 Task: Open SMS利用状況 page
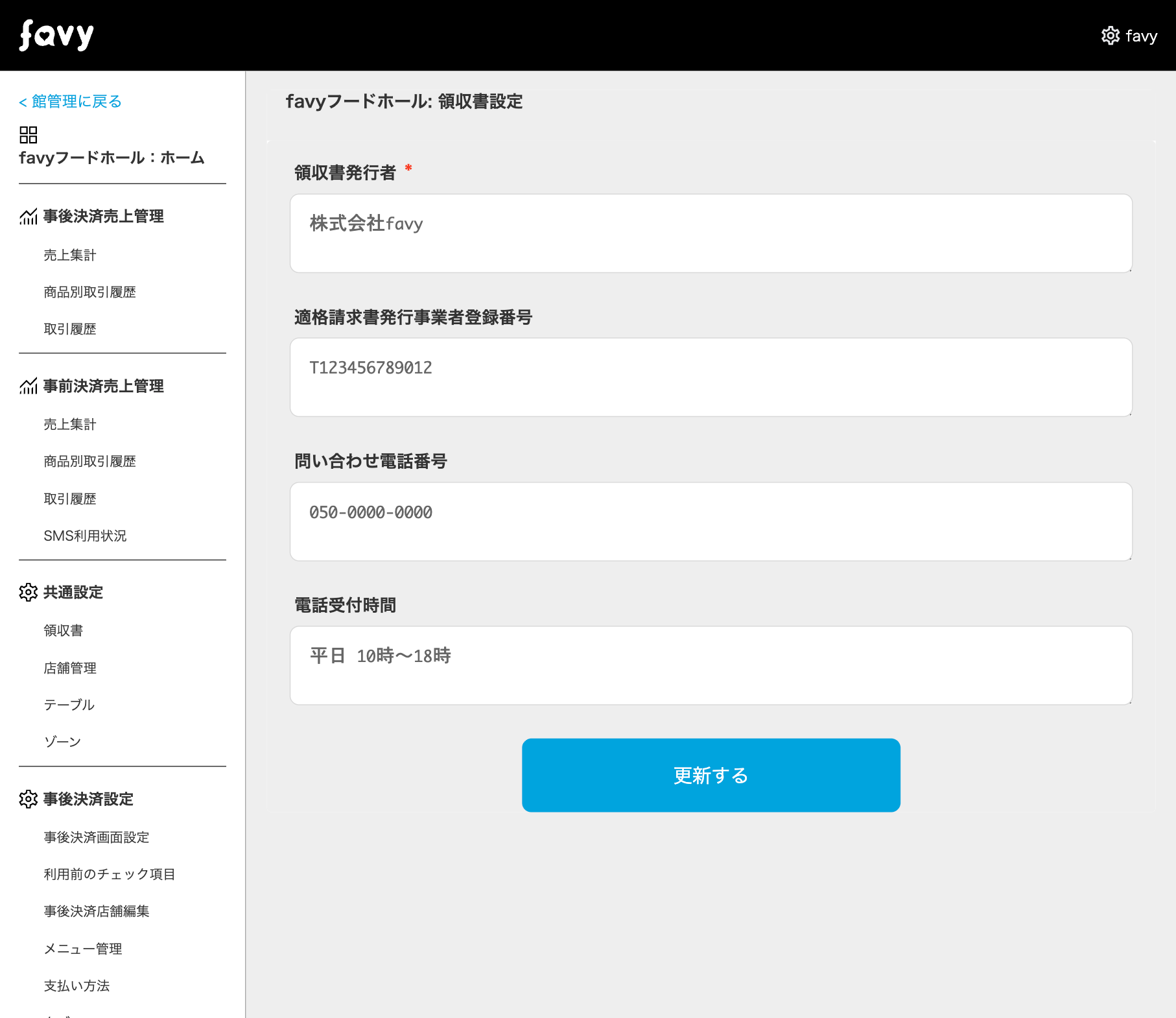[x=85, y=536]
